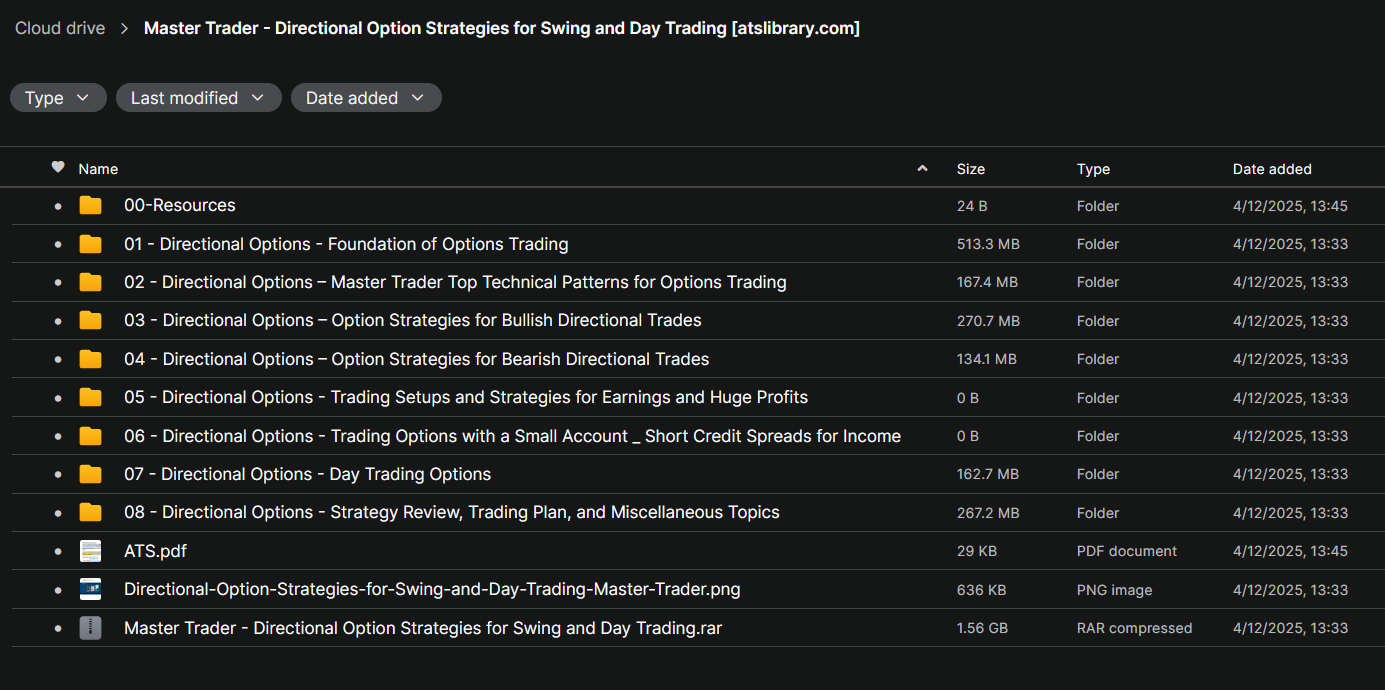Sort by Type column header
The image size is (1385, 690).
click(x=1093, y=169)
